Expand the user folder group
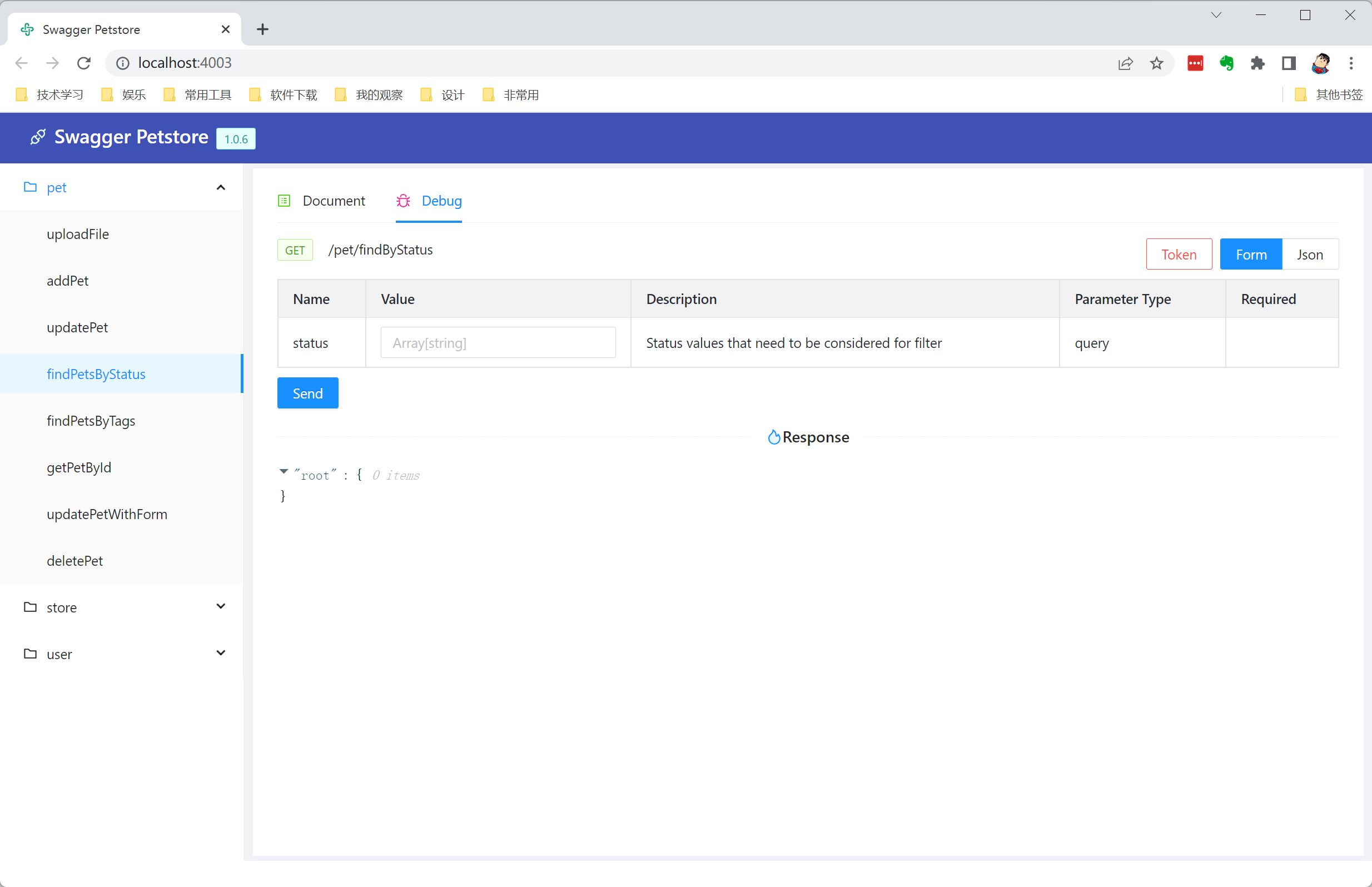 click(x=221, y=653)
